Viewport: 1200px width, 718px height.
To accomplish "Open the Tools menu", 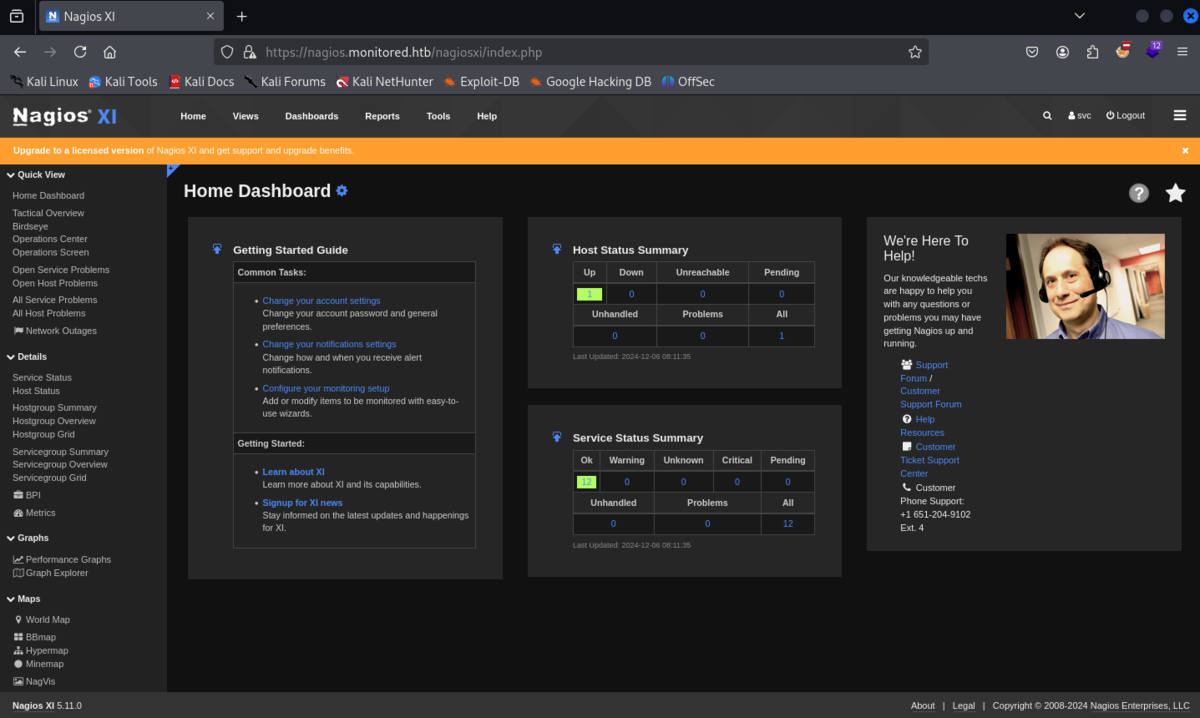I will (x=438, y=116).
